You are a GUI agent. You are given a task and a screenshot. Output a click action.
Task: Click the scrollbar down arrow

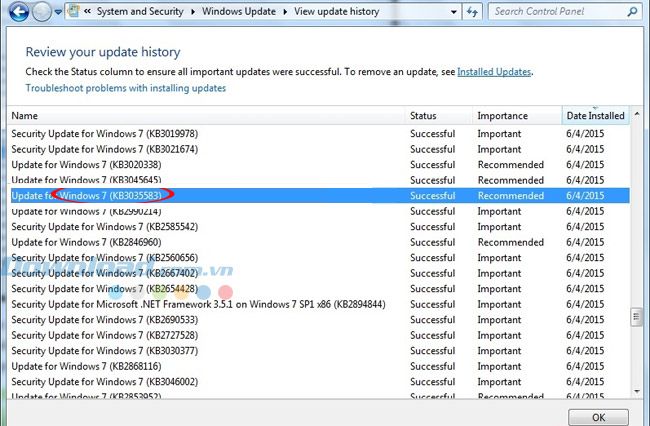pos(637,391)
